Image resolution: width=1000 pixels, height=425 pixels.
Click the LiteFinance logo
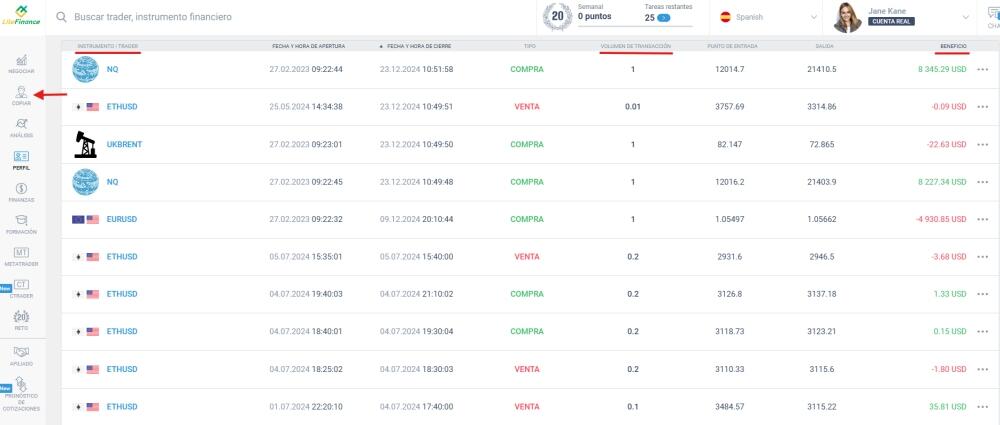click(21, 15)
